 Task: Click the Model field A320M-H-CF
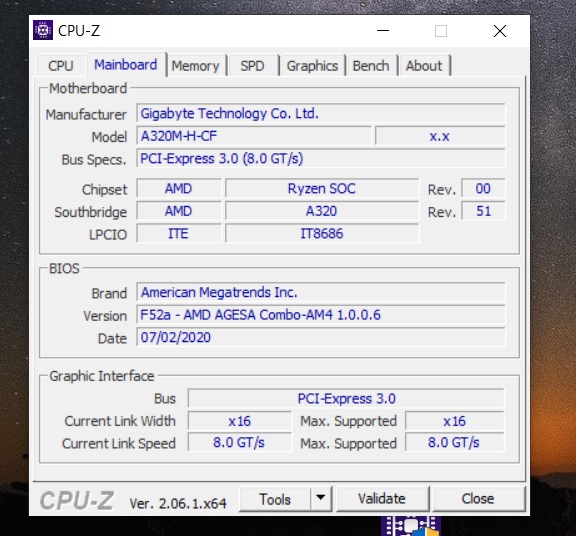click(x=254, y=136)
